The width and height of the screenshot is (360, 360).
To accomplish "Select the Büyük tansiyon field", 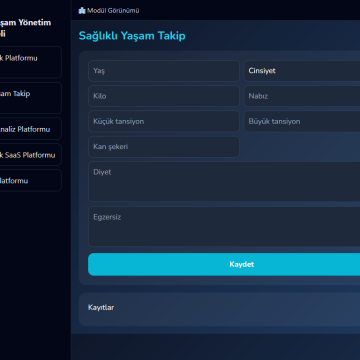I will tap(302, 121).
